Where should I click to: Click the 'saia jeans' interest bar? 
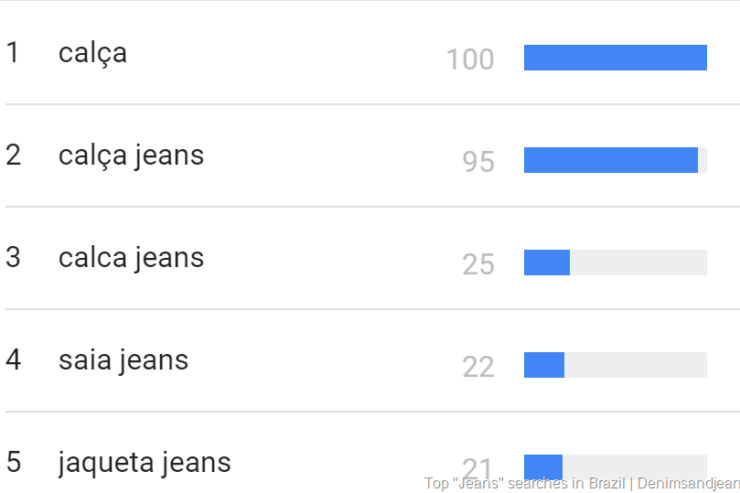click(544, 365)
